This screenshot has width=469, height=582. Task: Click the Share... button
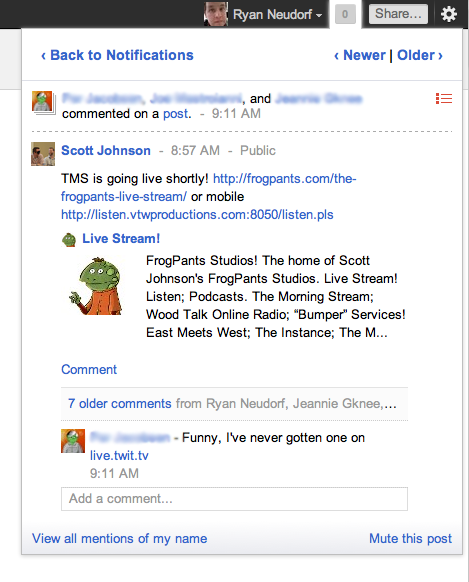point(398,14)
